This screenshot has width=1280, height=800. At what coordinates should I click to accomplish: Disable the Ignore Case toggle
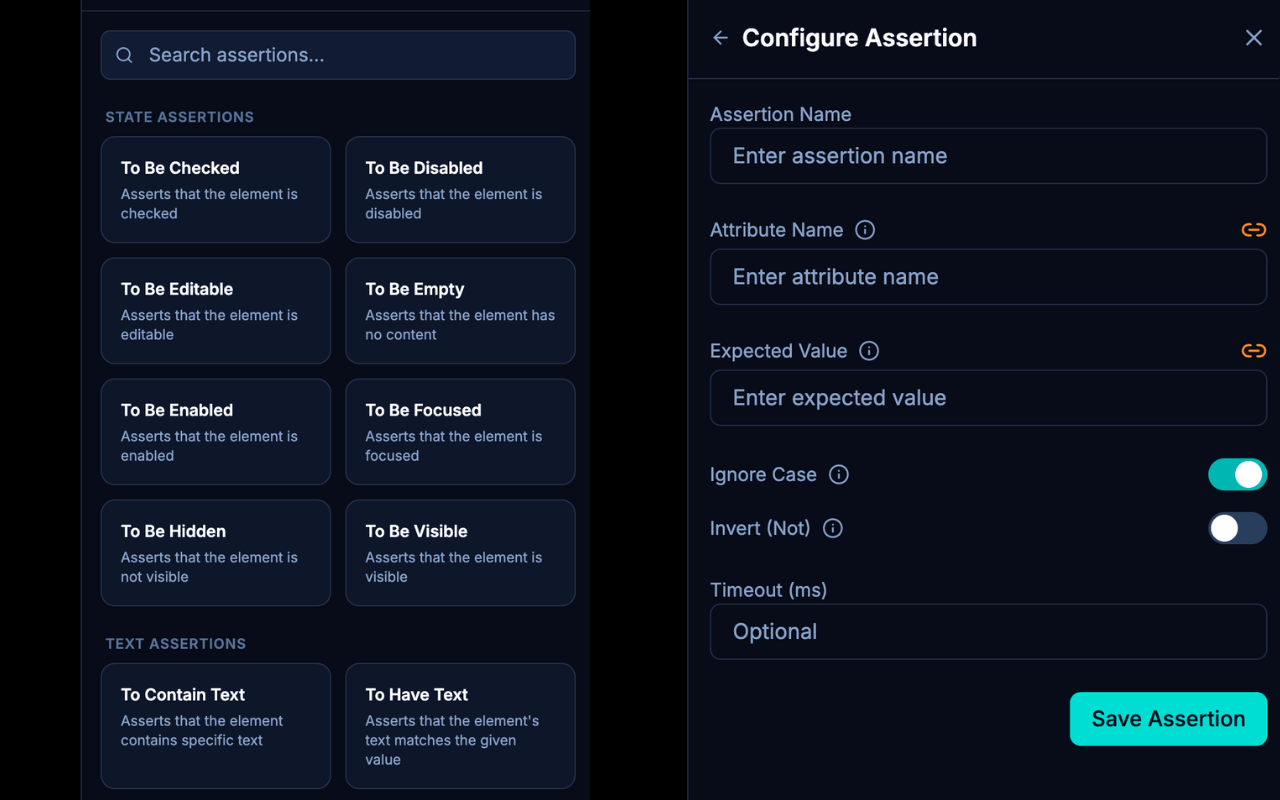(1237, 475)
